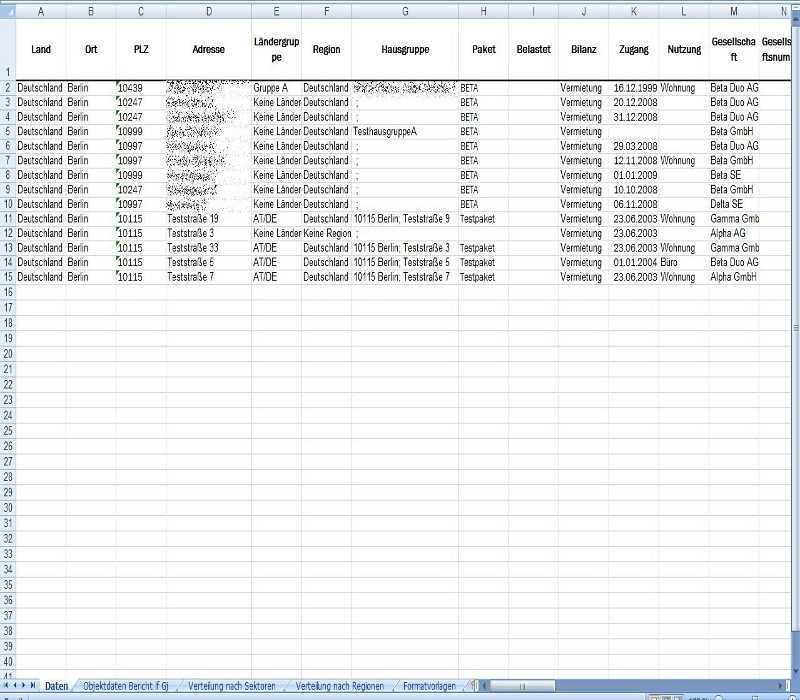Select row 1 header

(8, 49)
